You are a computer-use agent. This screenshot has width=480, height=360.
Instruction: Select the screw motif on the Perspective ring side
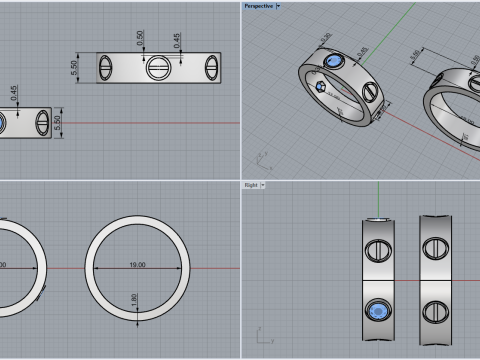370,92
